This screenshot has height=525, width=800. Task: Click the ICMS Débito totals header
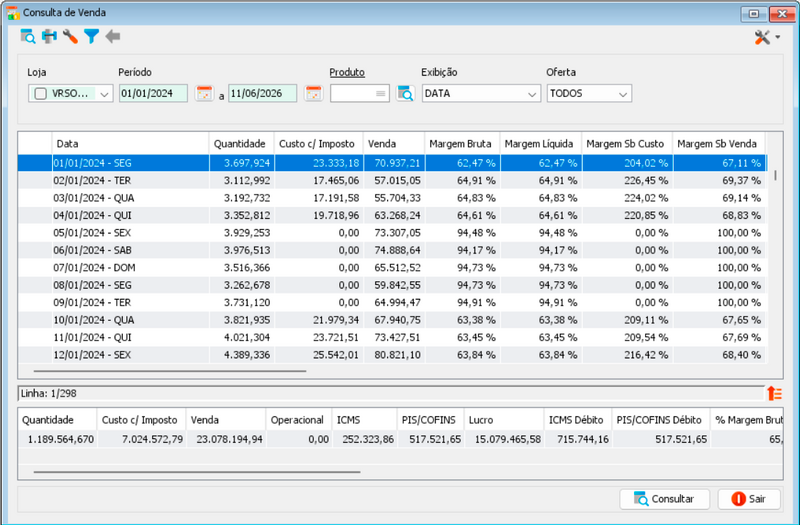[x=576, y=420]
